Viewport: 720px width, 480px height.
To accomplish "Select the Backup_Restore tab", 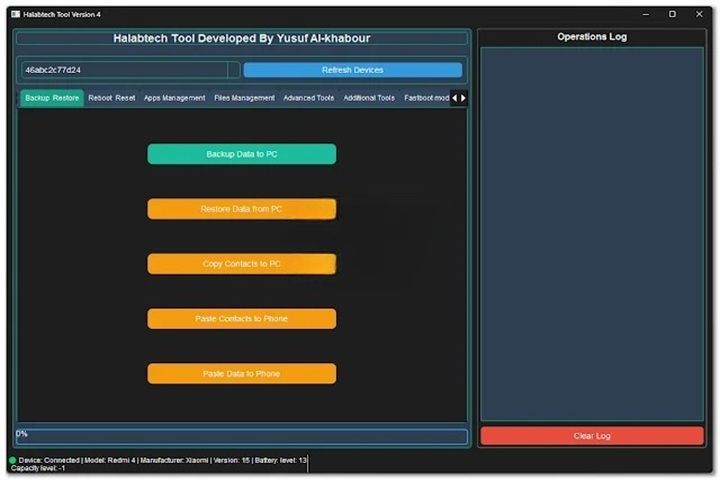I will pos(52,98).
